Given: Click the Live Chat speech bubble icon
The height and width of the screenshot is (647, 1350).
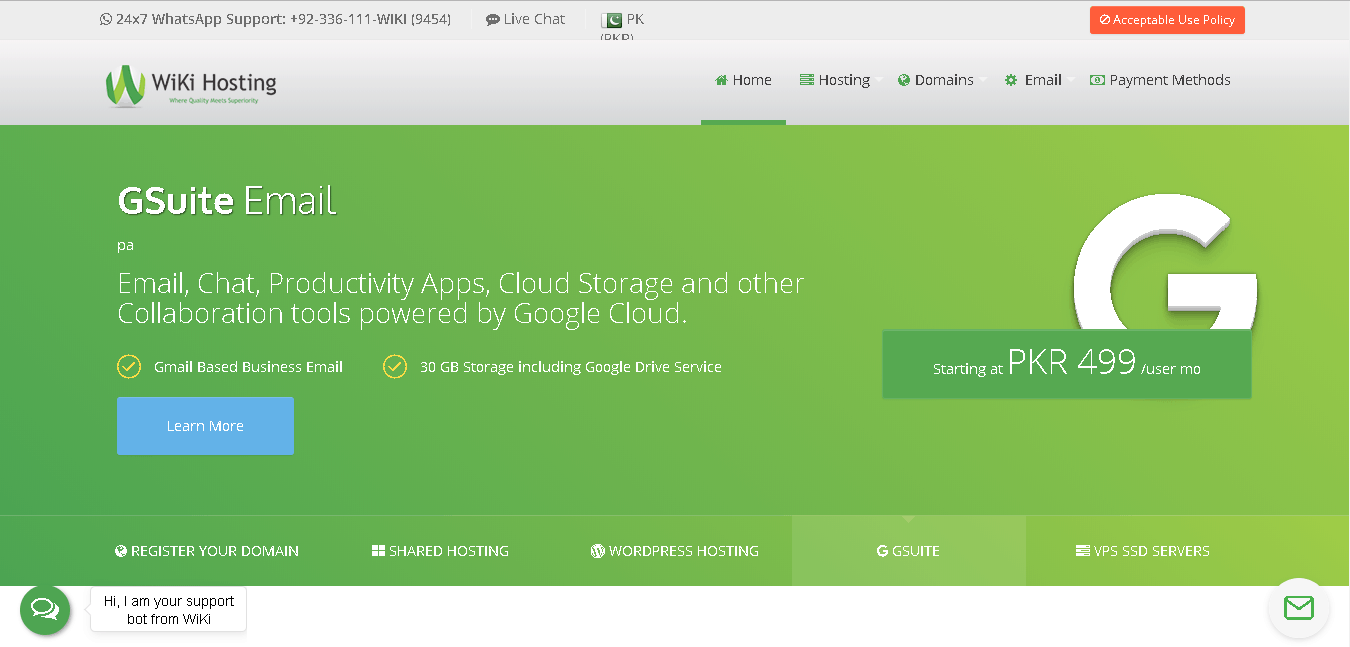Looking at the screenshot, I should click(493, 20).
